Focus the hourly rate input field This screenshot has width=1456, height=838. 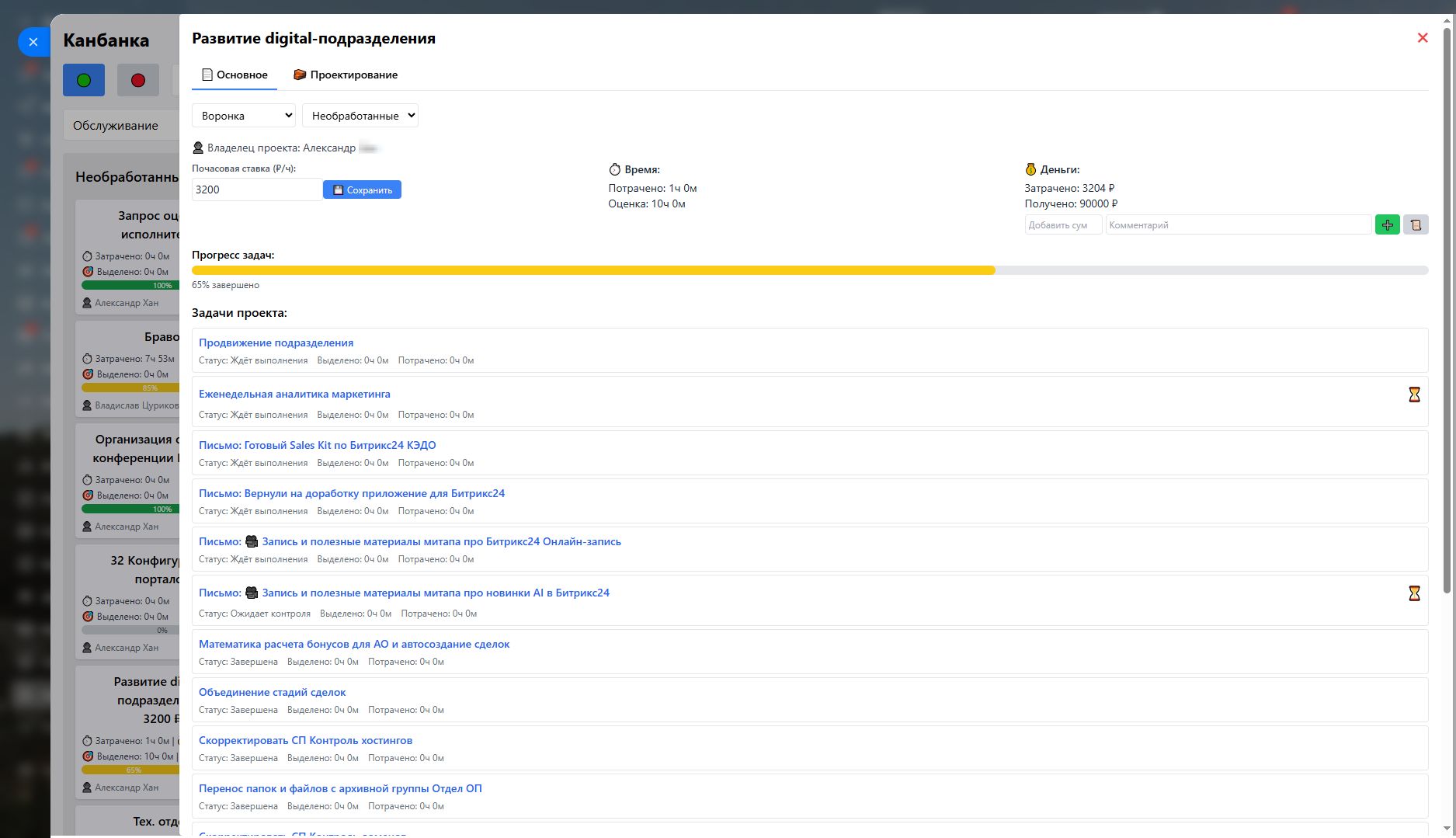[x=256, y=190]
